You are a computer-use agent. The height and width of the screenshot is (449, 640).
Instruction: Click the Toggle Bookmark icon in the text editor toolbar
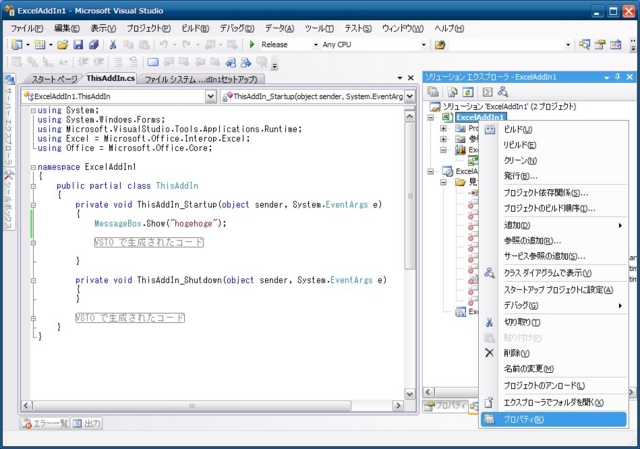pyautogui.click(x=153, y=62)
